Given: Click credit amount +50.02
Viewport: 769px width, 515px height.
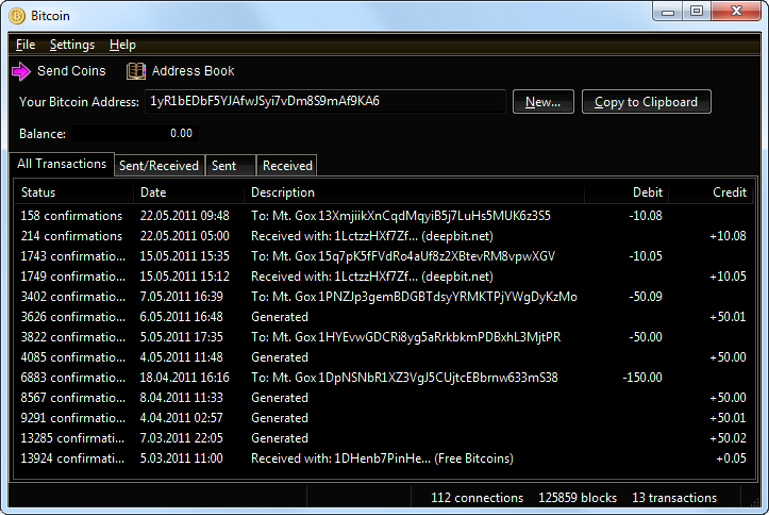Looking at the screenshot, I should coord(728,438).
